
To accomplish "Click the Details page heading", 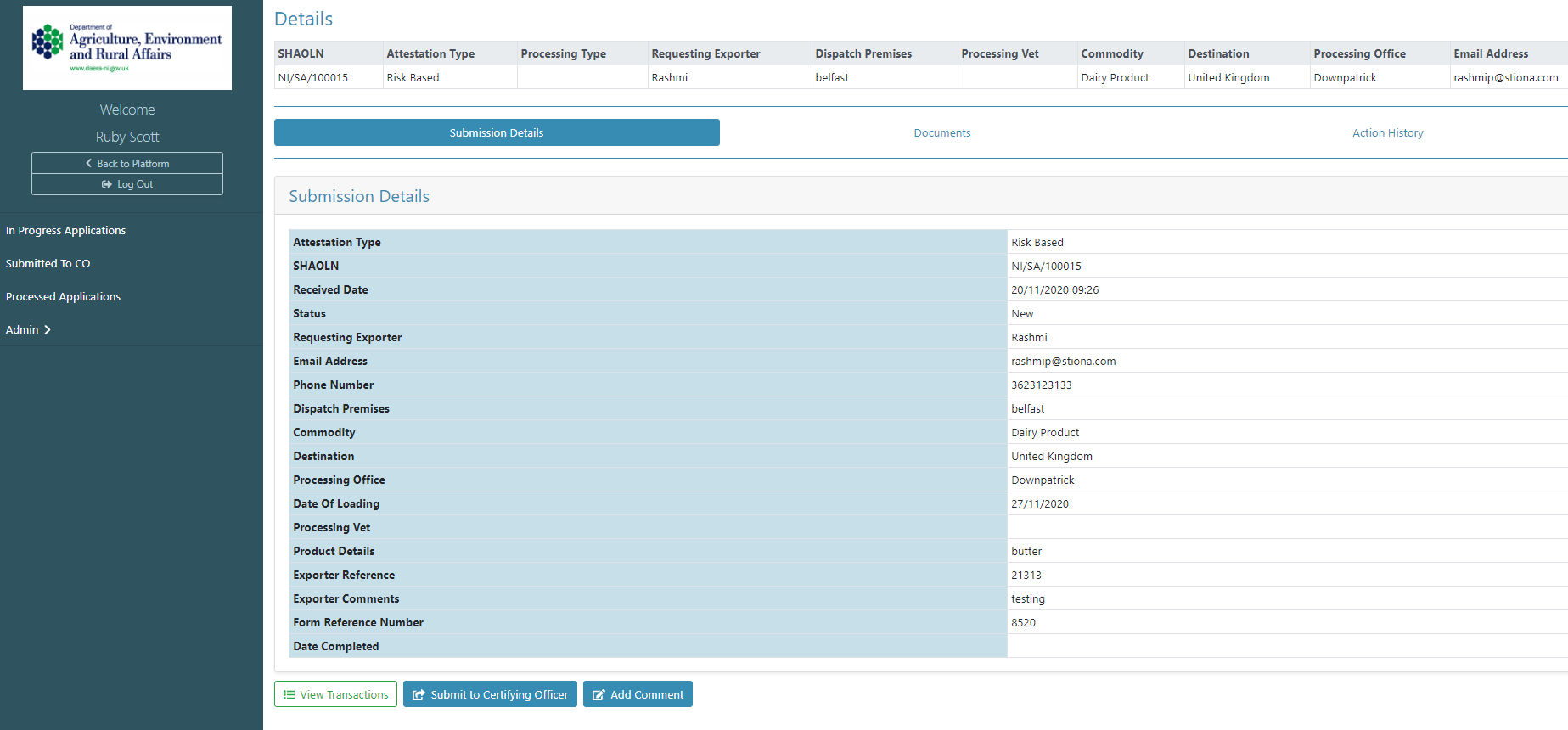I will click(303, 19).
